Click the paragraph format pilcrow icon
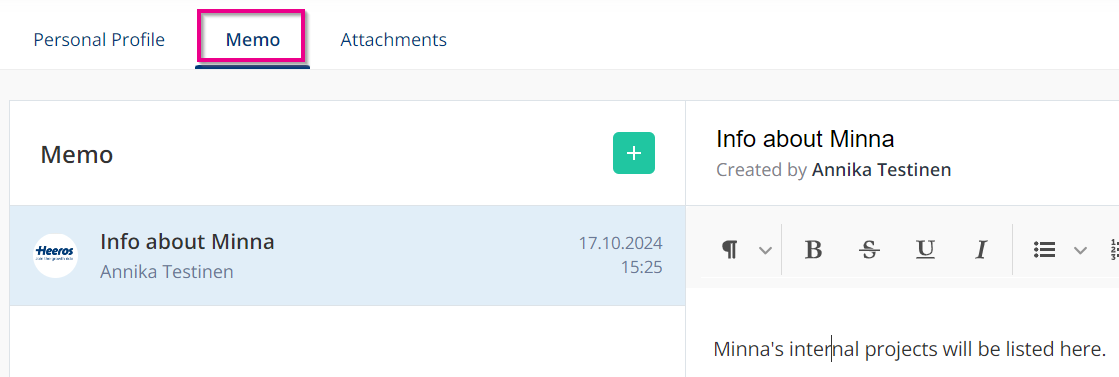Screen dimensions: 1119x377 click(729, 249)
